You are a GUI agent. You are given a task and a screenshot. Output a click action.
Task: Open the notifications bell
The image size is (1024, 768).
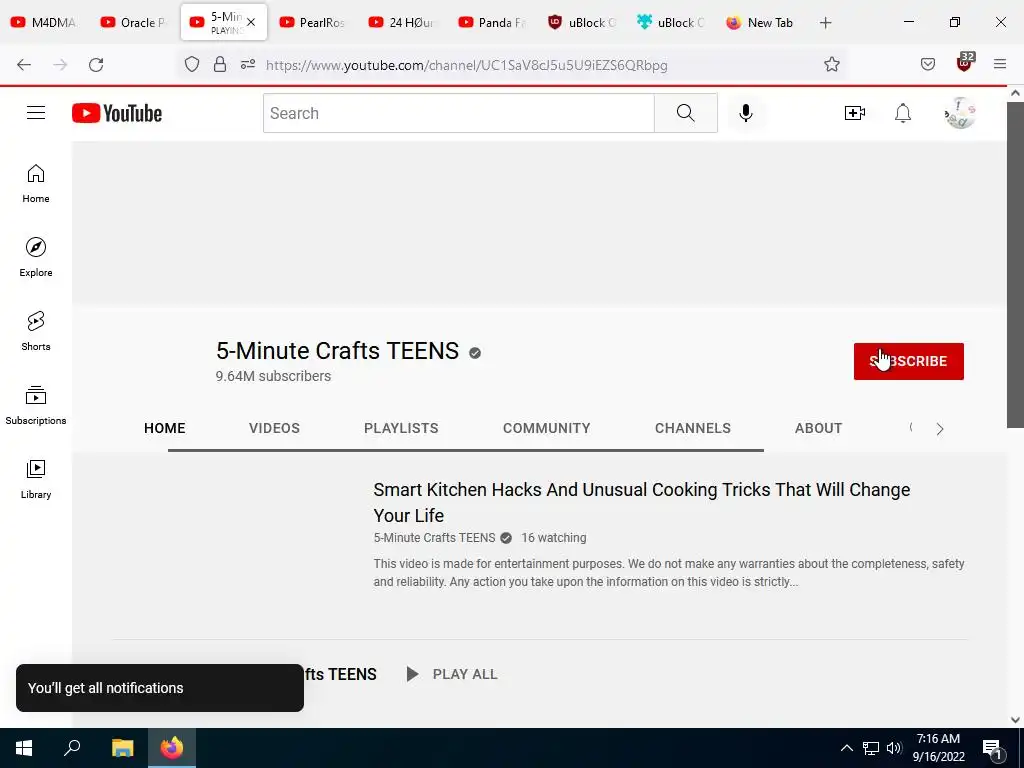tap(903, 113)
